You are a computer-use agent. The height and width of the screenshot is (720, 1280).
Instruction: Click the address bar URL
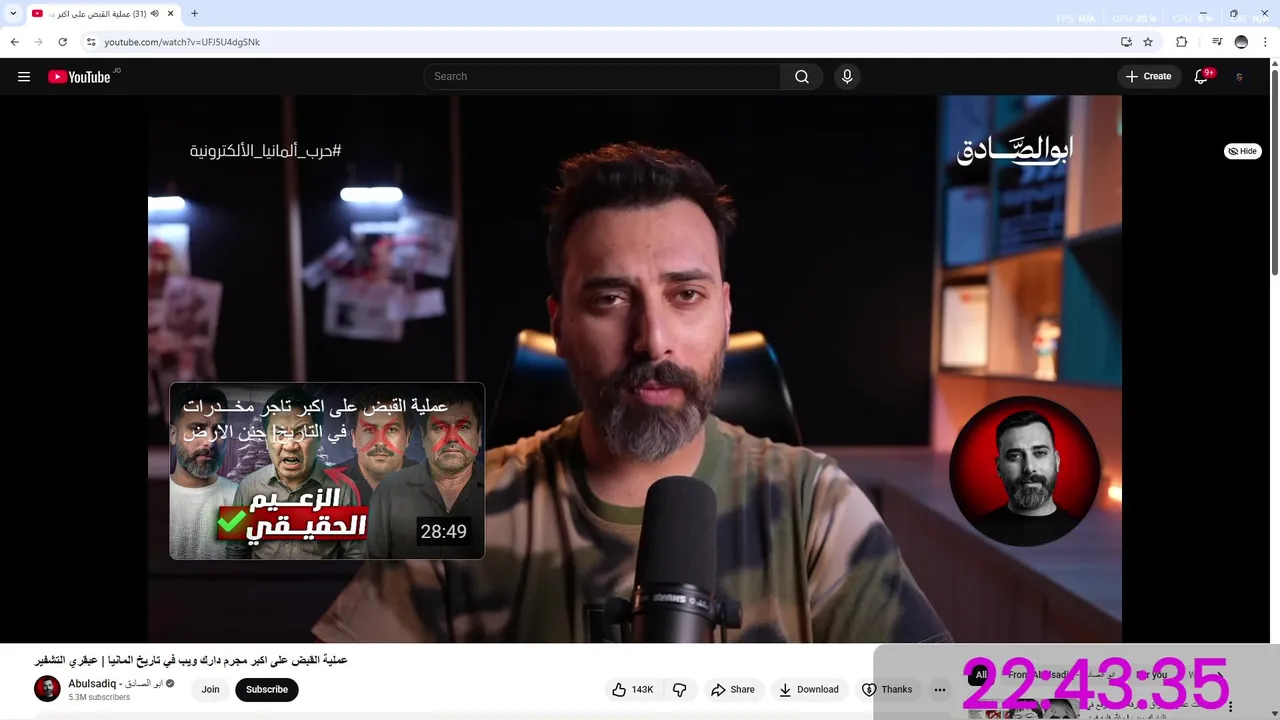click(x=182, y=42)
